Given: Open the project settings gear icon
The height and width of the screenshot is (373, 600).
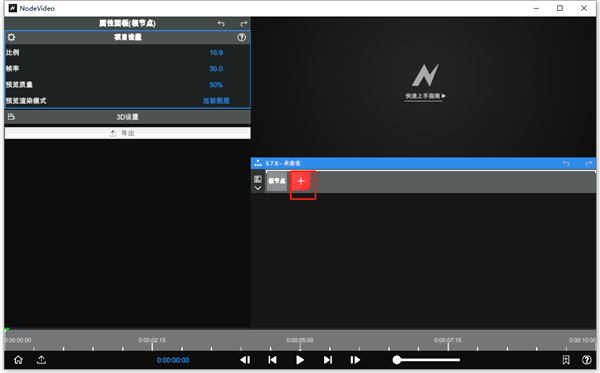Looking at the screenshot, I should (11, 37).
